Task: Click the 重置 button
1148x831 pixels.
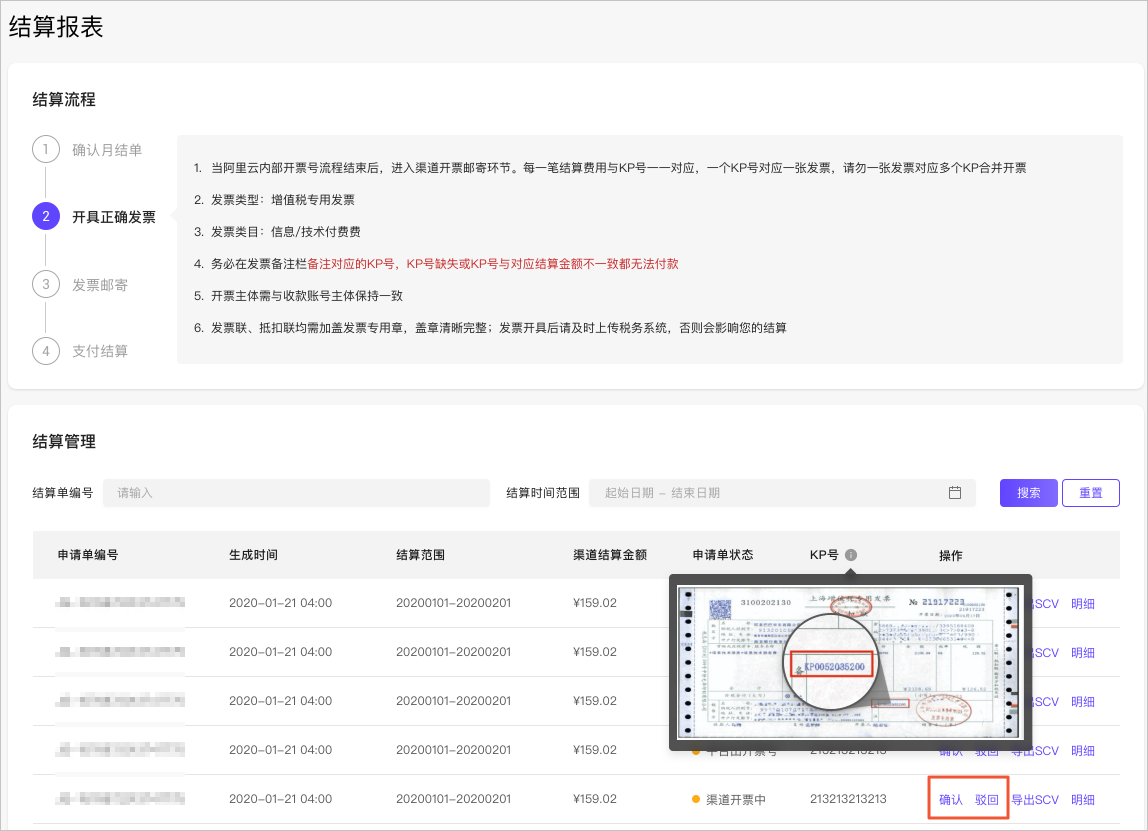Action: pos(1090,493)
